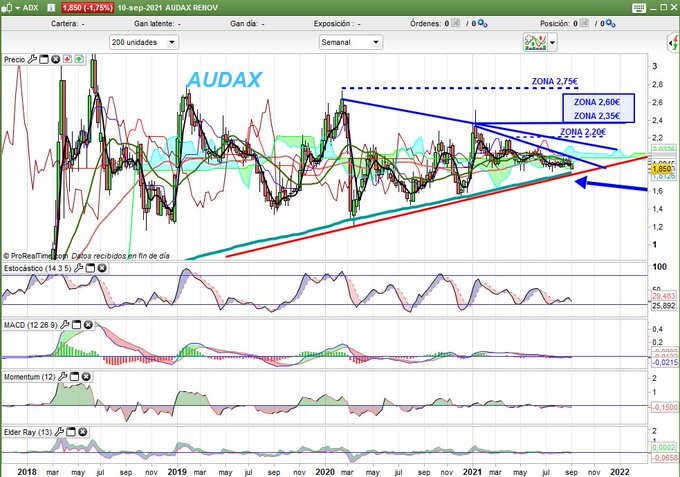Image resolution: width=680 pixels, height=477 pixels.
Task: Click the red plus icon beside Precio
Action: click(67, 59)
